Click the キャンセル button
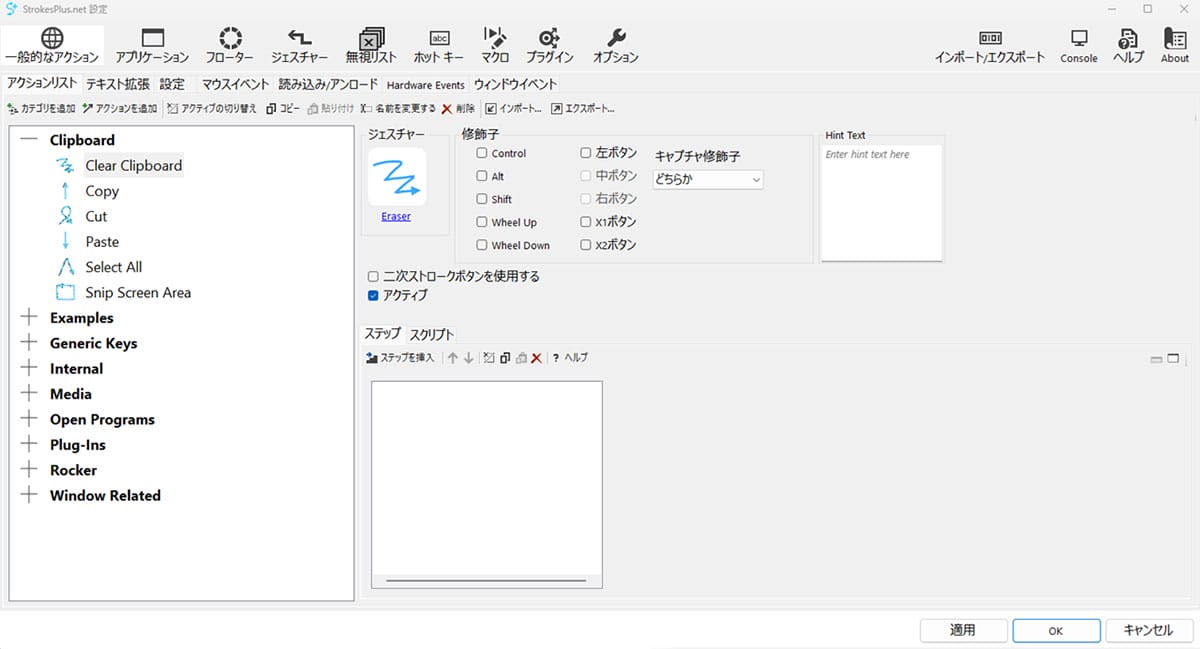This screenshot has height=649, width=1200. point(1148,631)
